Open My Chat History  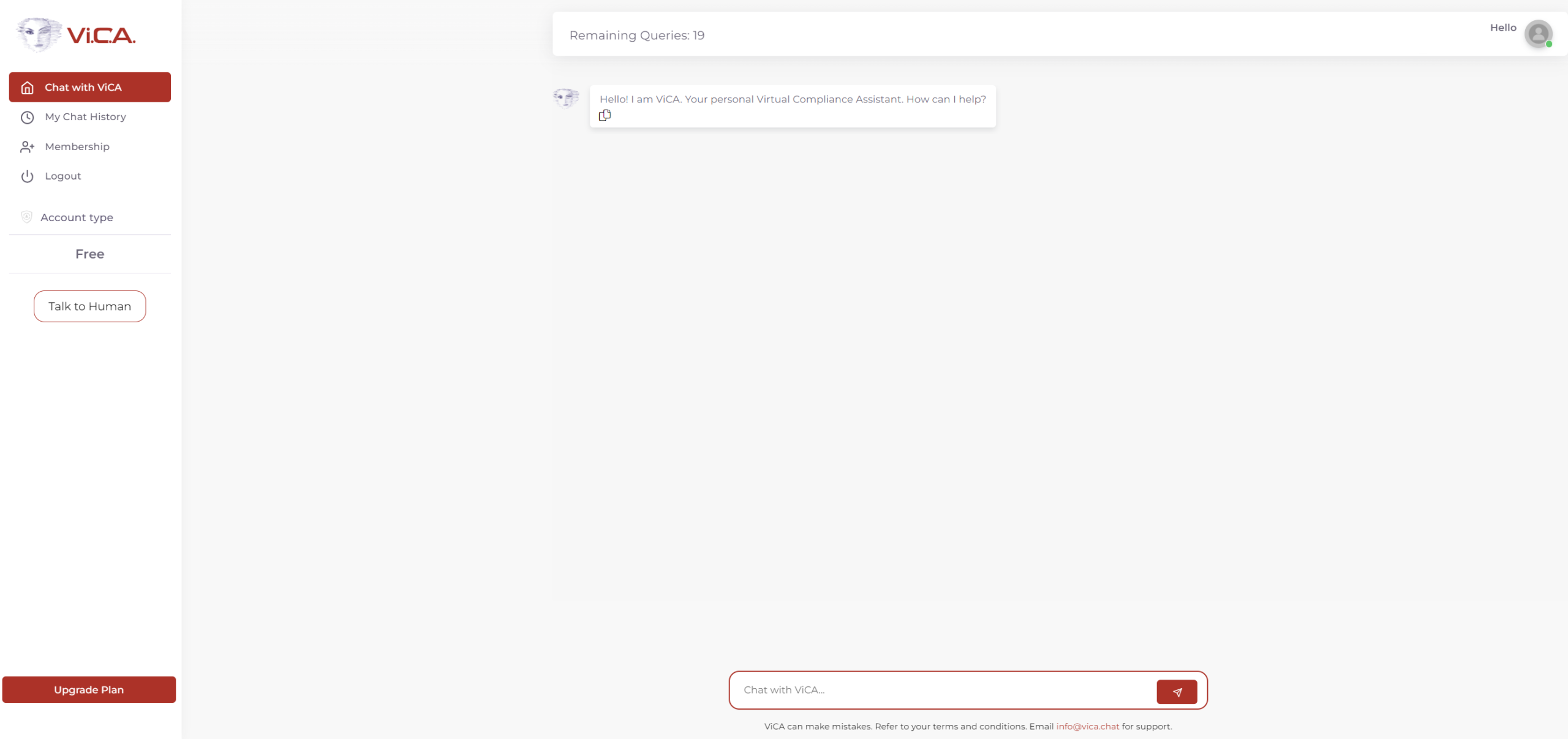point(85,117)
